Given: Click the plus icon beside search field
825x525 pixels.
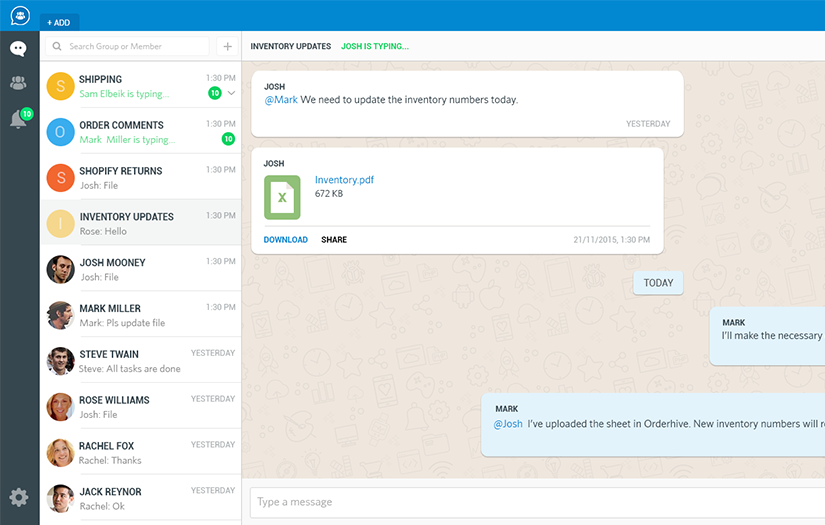Looking at the screenshot, I should [x=227, y=47].
